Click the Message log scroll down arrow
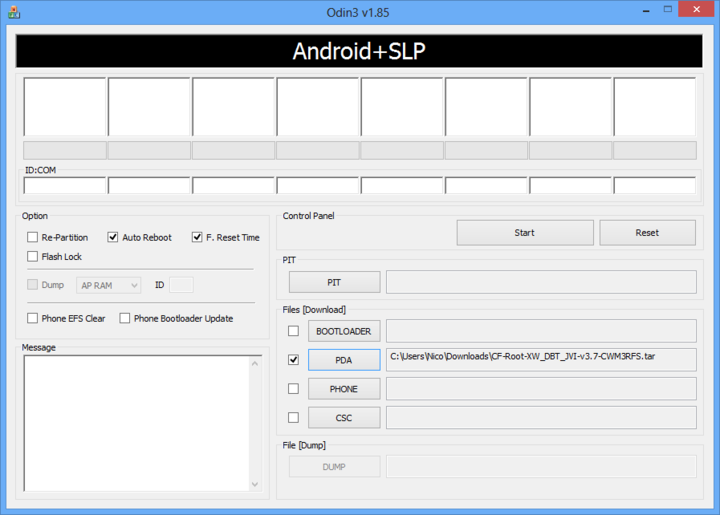Image resolution: width=720 pixels, height=515 pixels. [255, 484]
